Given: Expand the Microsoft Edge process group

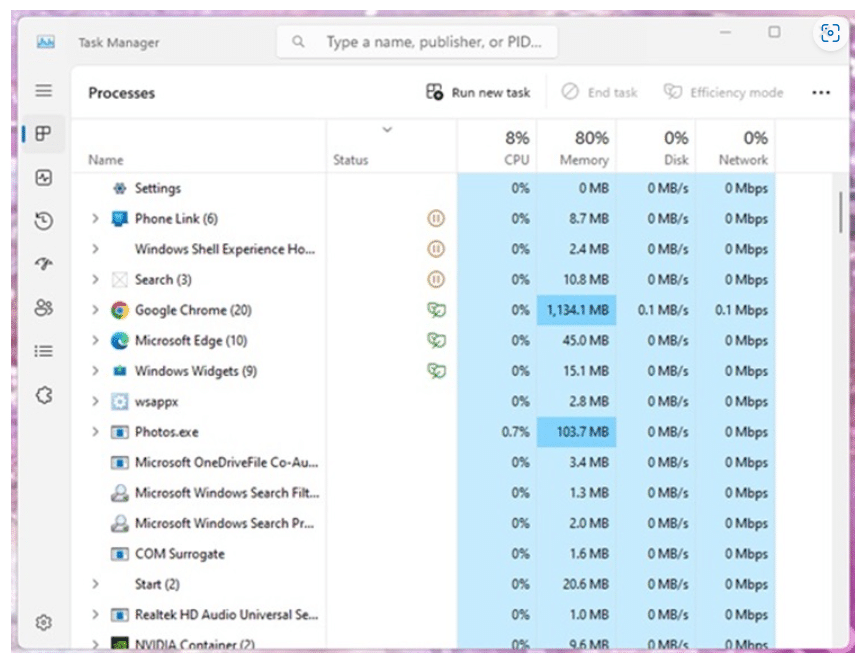Looking at the screenshot, I should click(95, 341).
